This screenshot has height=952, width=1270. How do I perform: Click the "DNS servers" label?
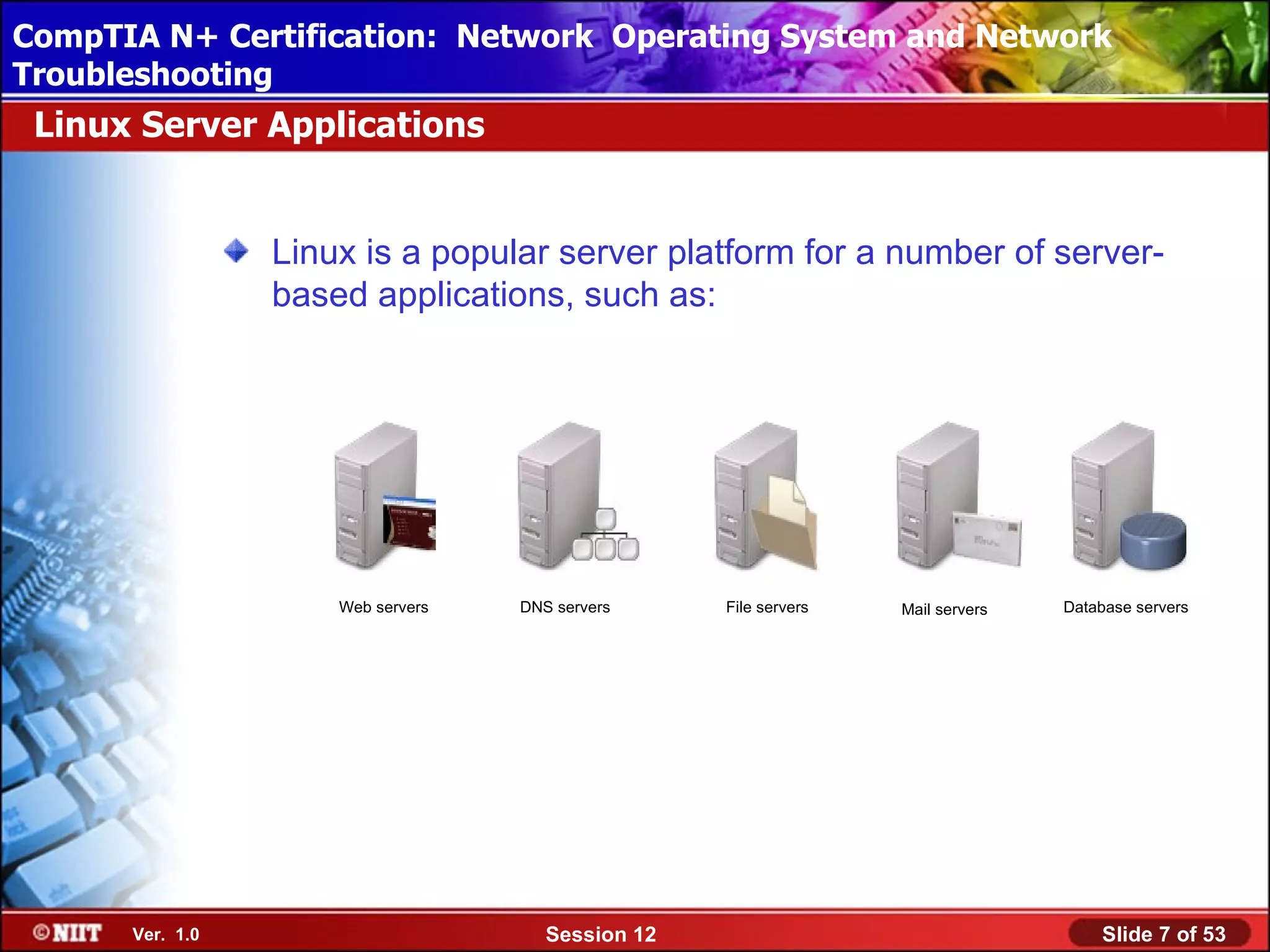(565, 607)
